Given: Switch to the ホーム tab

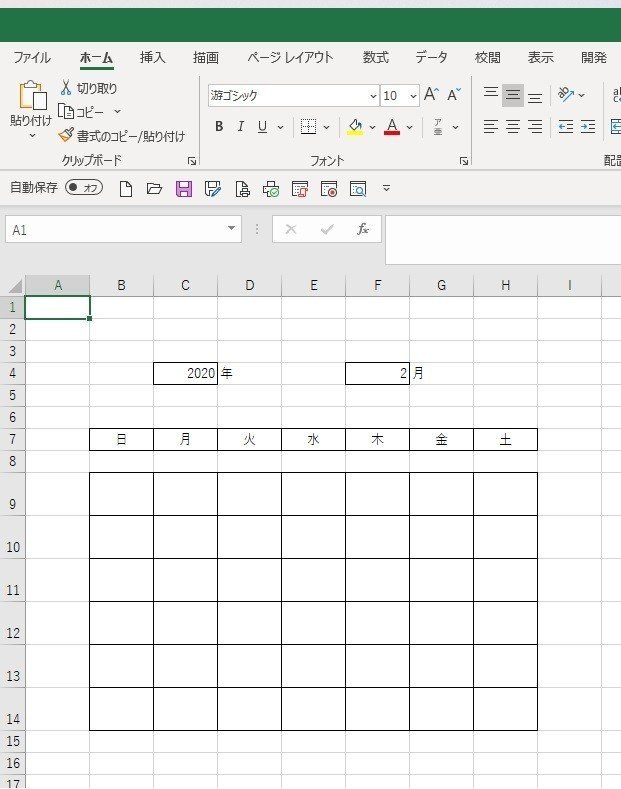Looking at the screenshot, I should tap(96, 57).
